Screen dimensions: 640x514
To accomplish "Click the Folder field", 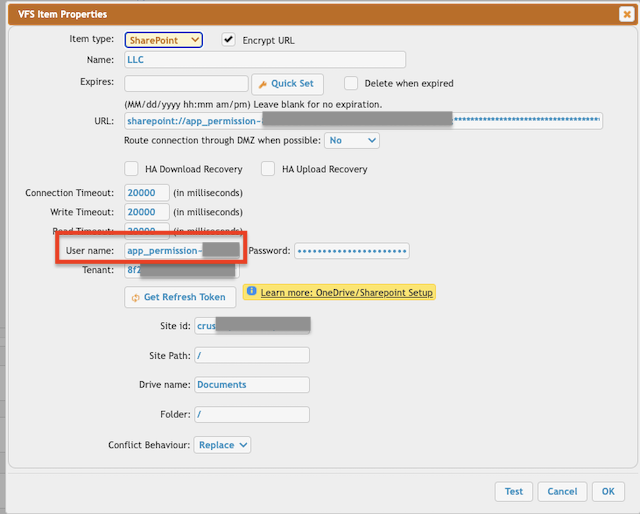I will [252, 414].
